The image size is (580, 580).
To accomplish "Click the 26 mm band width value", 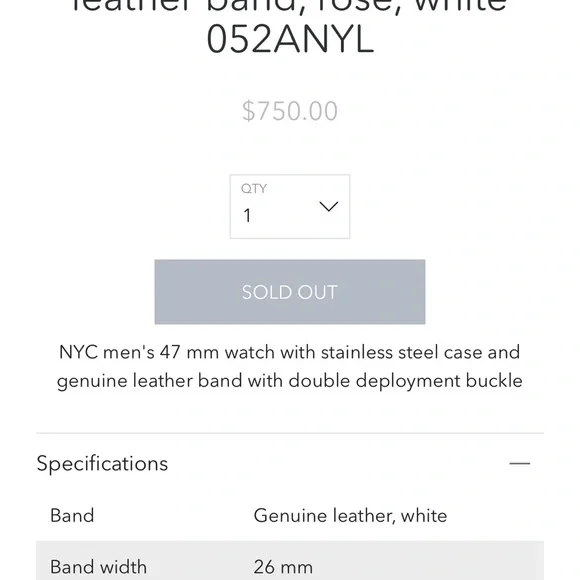I will click(283, 566).
